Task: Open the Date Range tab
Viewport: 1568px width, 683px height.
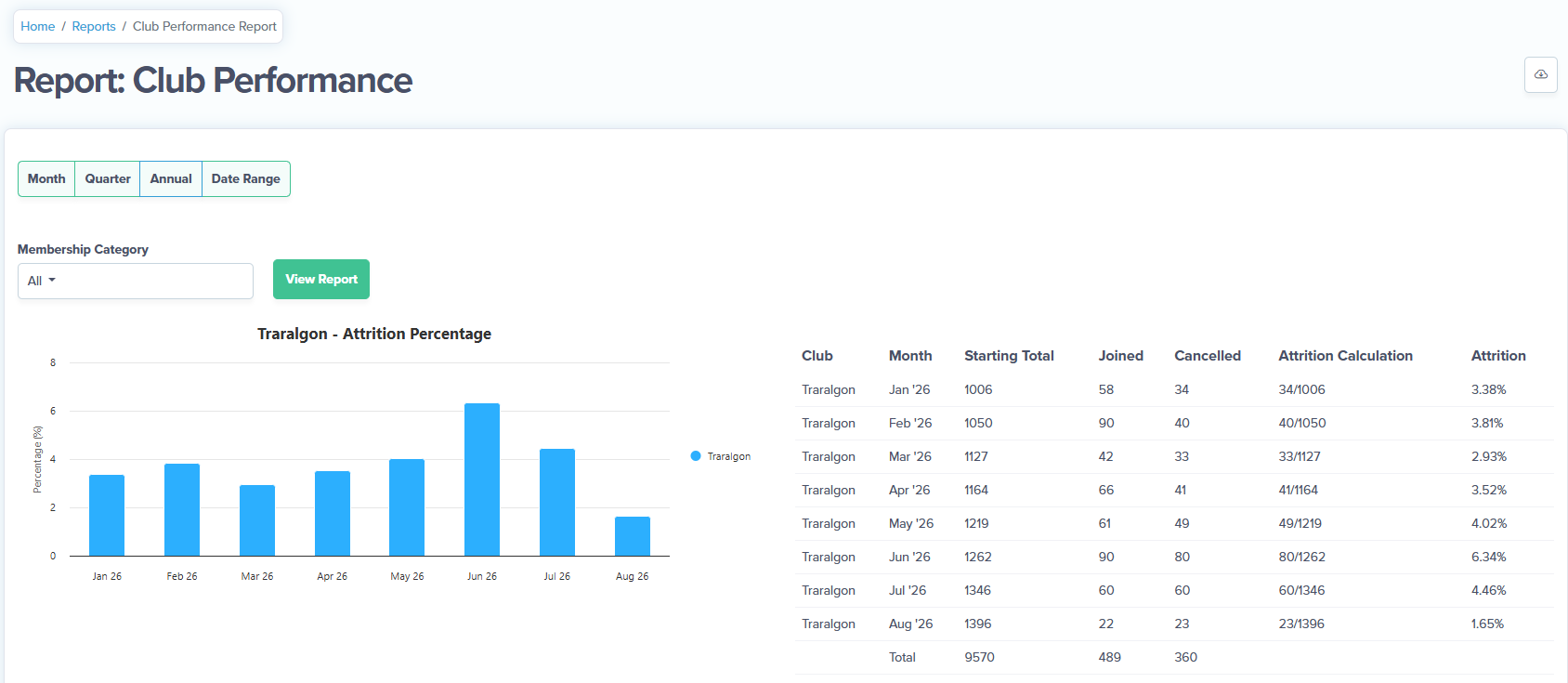Action: point(246,178)
